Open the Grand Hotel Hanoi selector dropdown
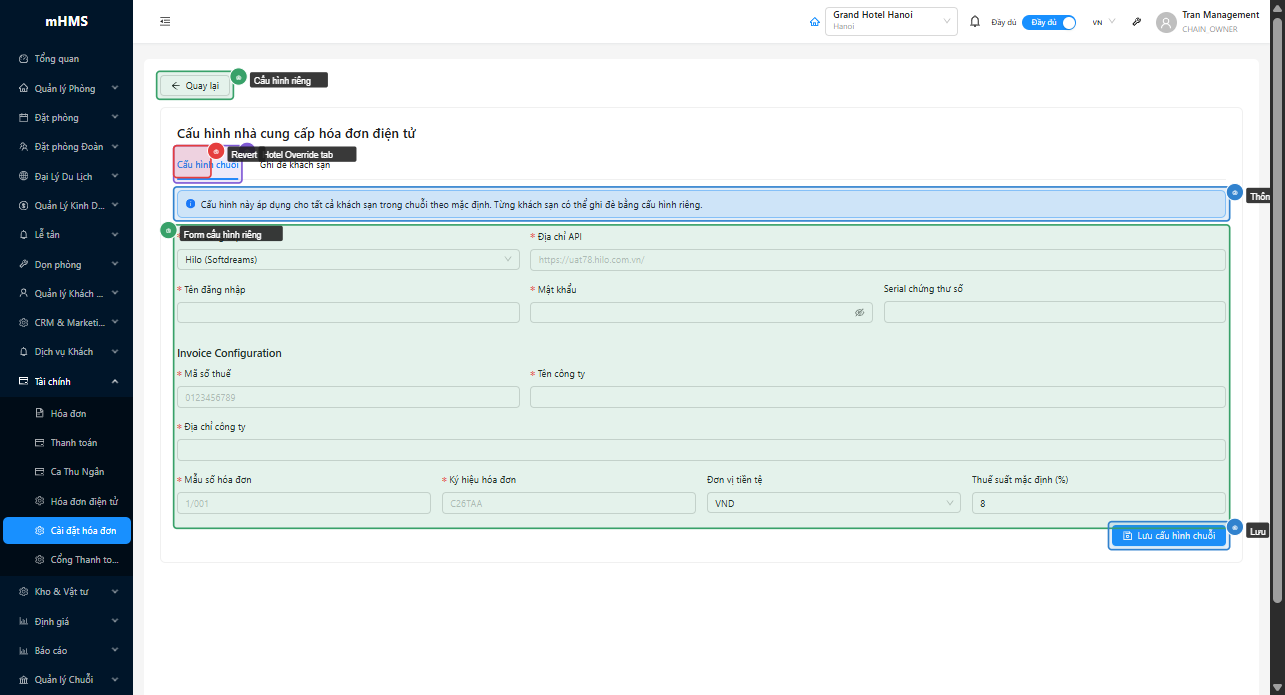 (x=891, y=21)
